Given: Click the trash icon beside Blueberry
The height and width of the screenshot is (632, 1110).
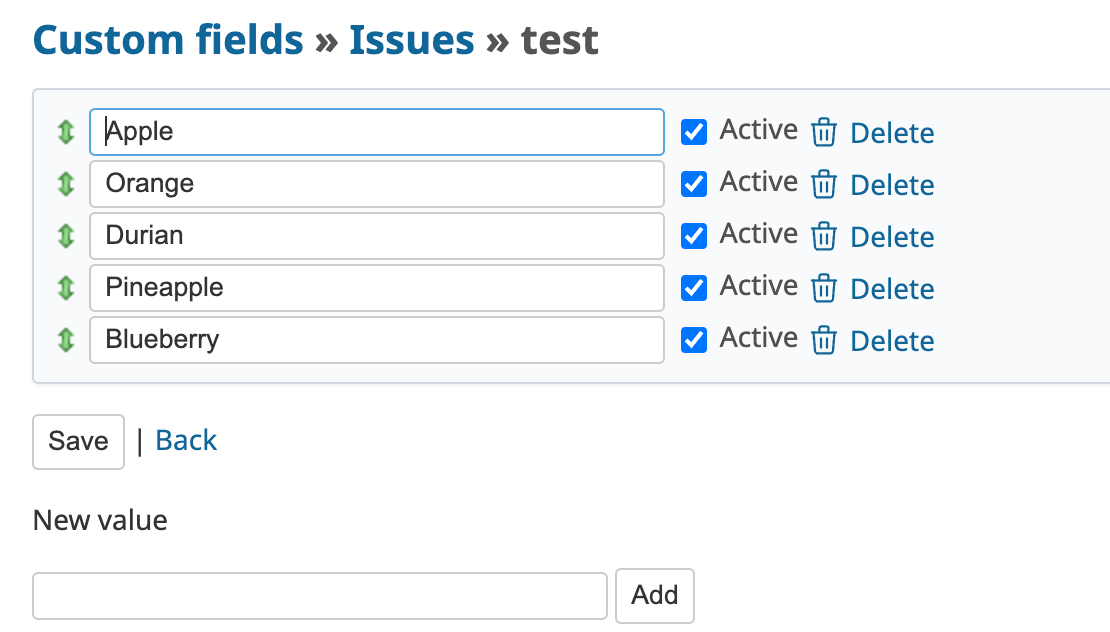Looking at the screenshot, I should pos(823,341).
